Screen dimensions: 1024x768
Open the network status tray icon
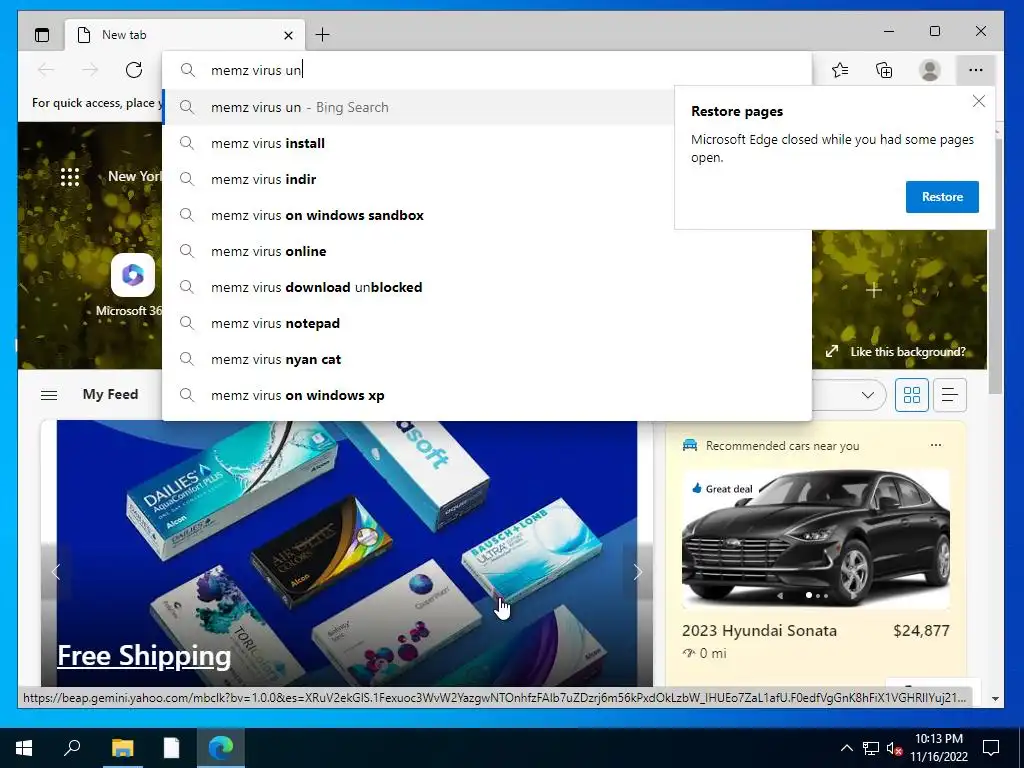tap(871, 748)
